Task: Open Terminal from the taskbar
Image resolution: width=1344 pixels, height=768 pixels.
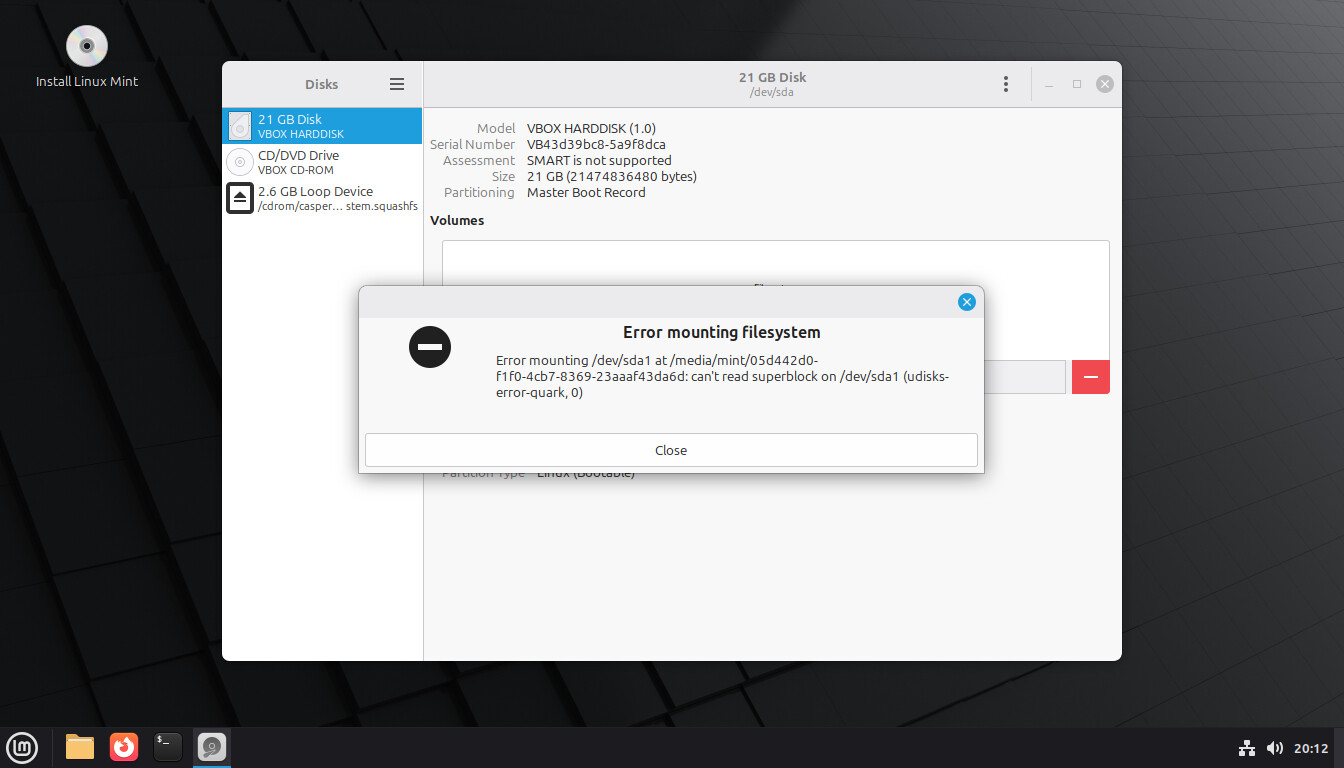Action: tap(168, 747)
